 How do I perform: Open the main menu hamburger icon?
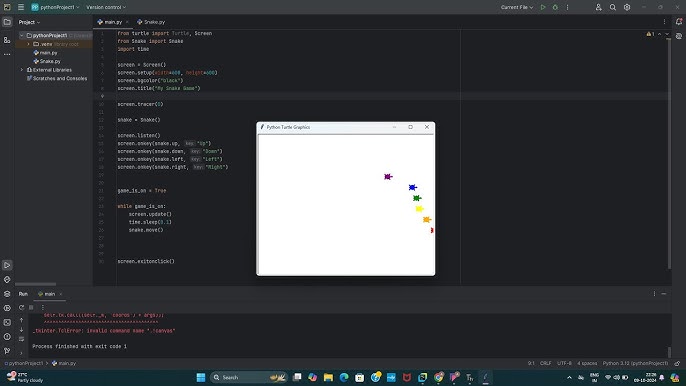[21, 7]
